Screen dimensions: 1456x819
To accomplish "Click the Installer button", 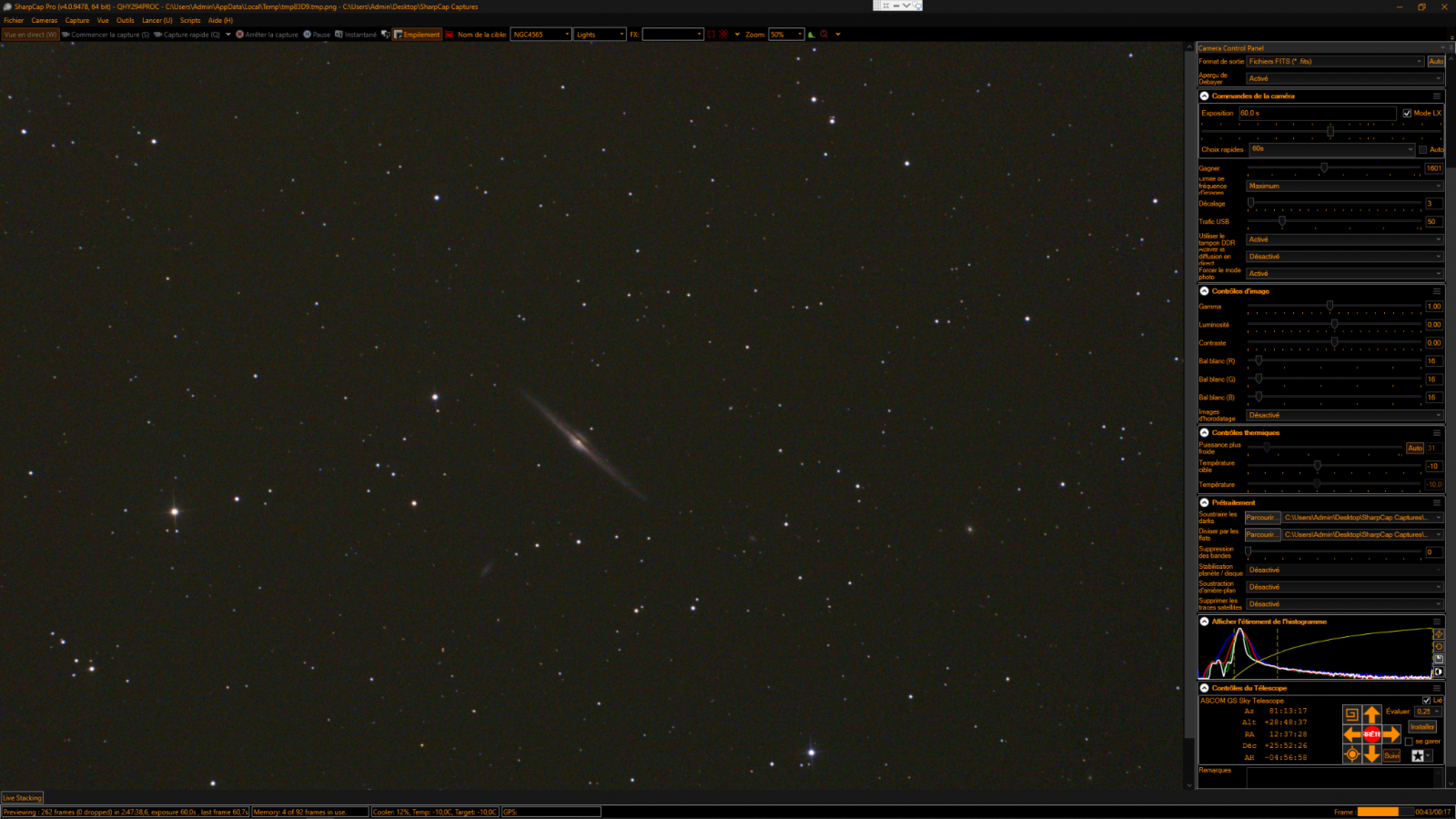I will point(1422,727).
